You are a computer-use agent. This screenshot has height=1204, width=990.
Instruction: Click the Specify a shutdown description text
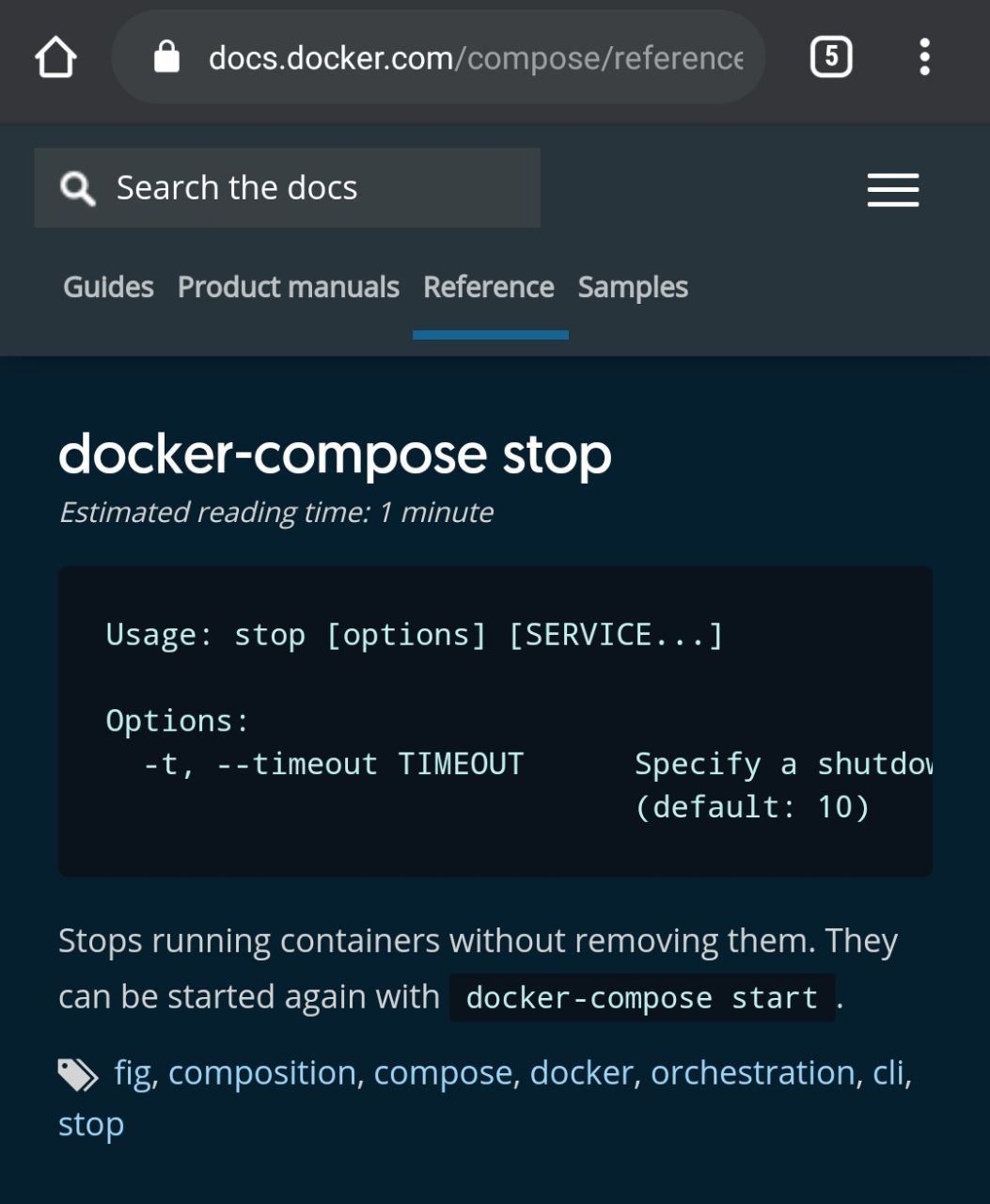pos(784,765)
